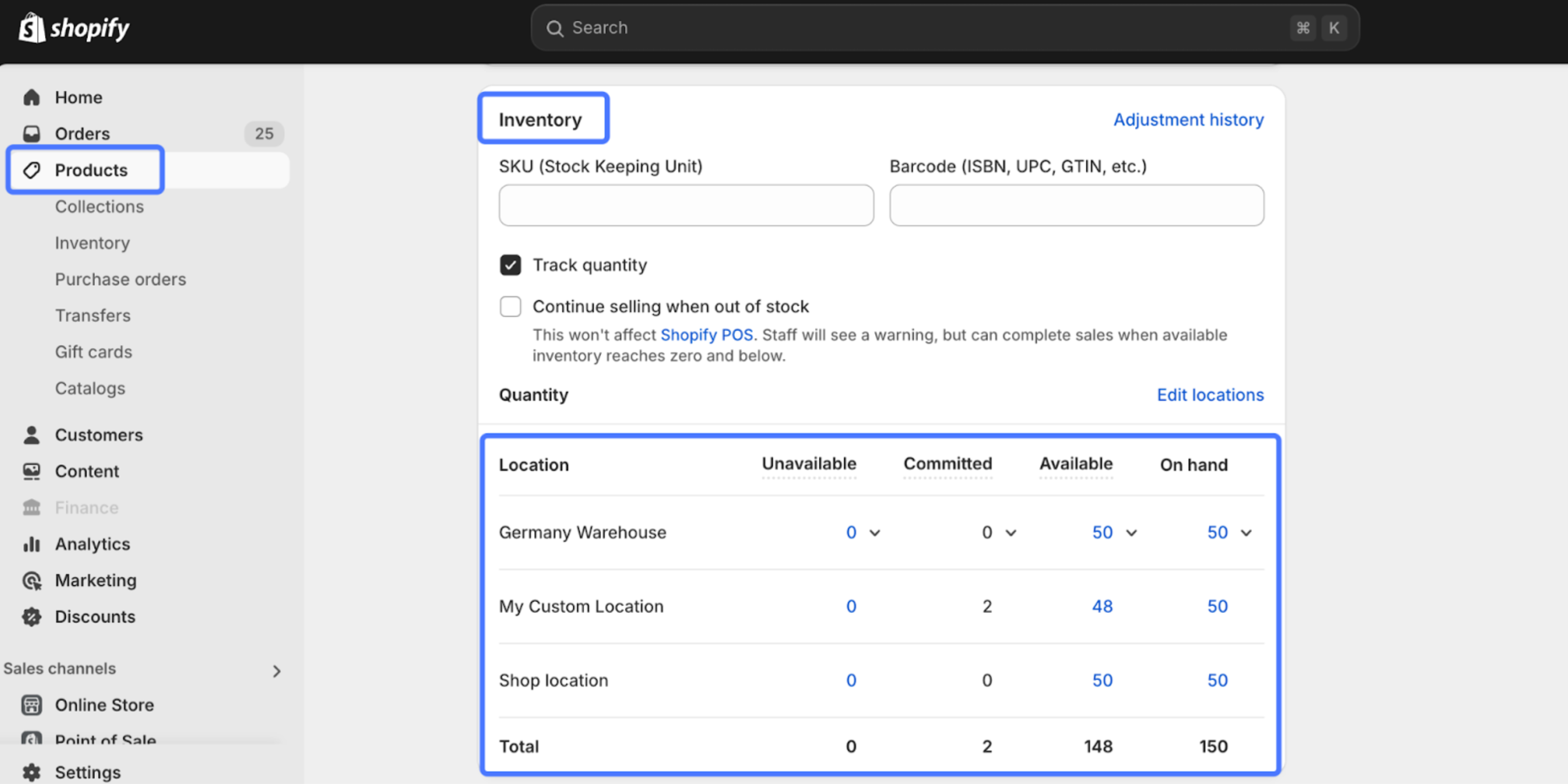
Task: Open Inventory under Products
Action: click(92, 243)
